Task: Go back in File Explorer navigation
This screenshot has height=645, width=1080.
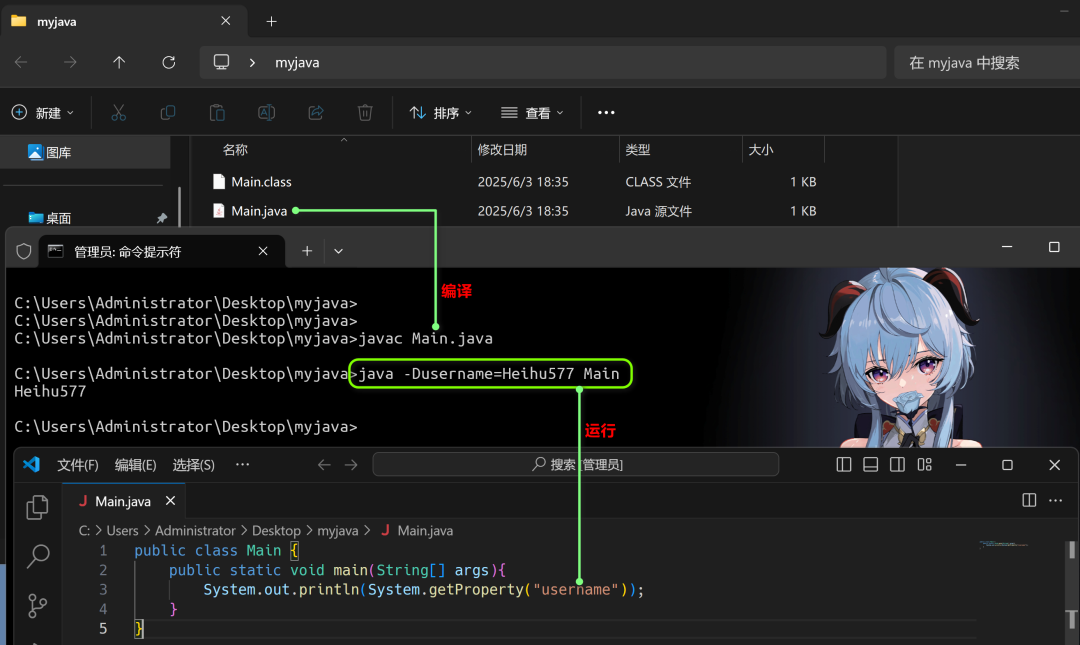Action: (x=21, y=63)
